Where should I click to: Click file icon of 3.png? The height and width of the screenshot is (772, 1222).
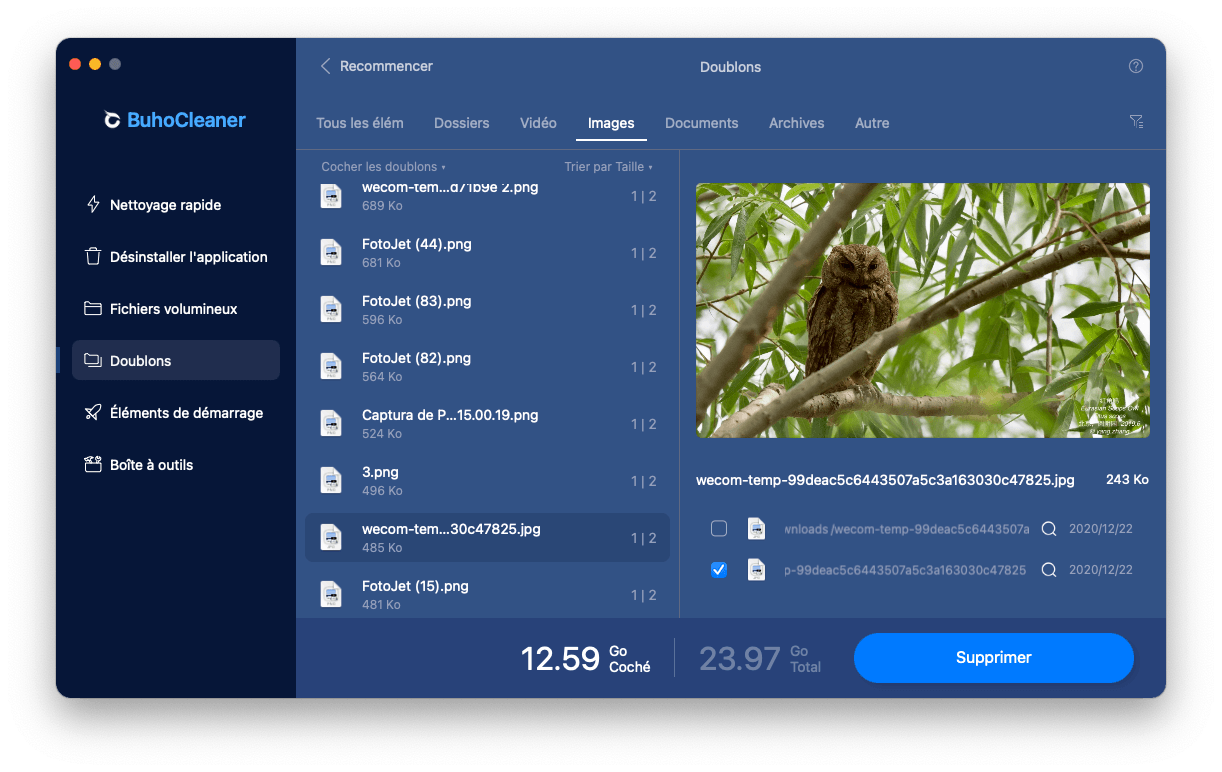pyautogui.click(x=331, y=481)
